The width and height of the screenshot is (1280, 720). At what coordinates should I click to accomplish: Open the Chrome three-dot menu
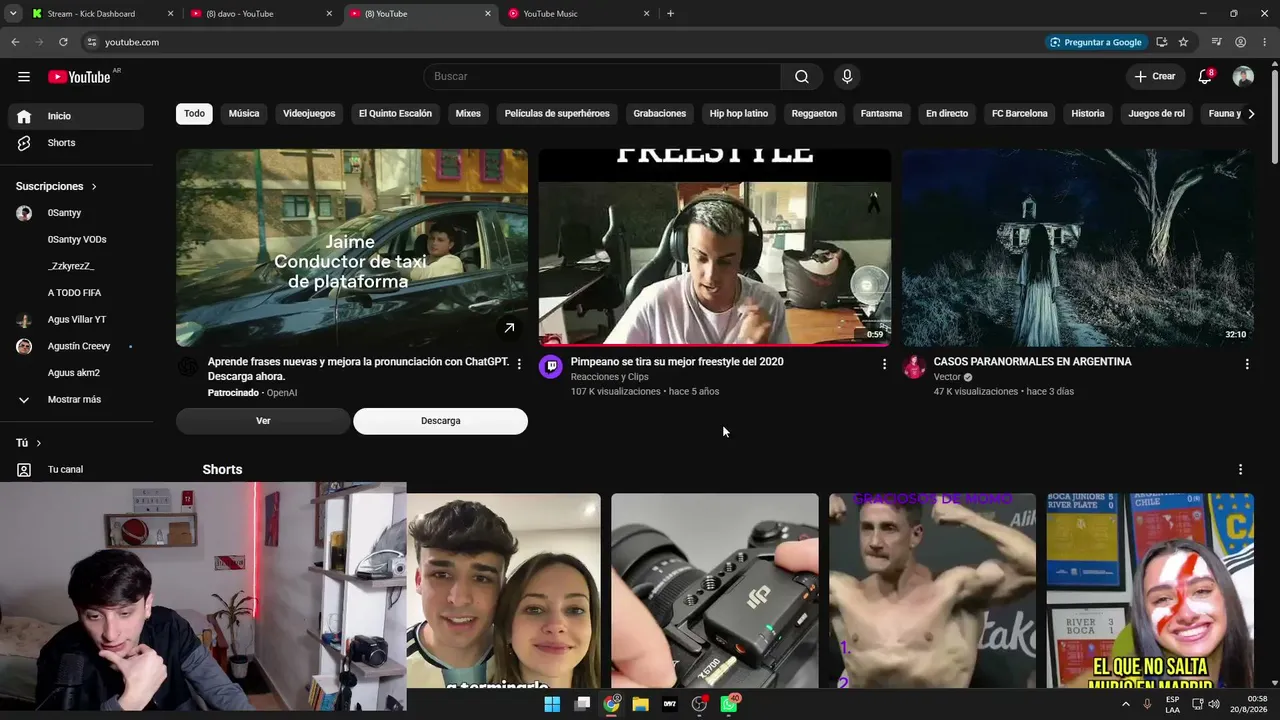[x=1264, y=42]
